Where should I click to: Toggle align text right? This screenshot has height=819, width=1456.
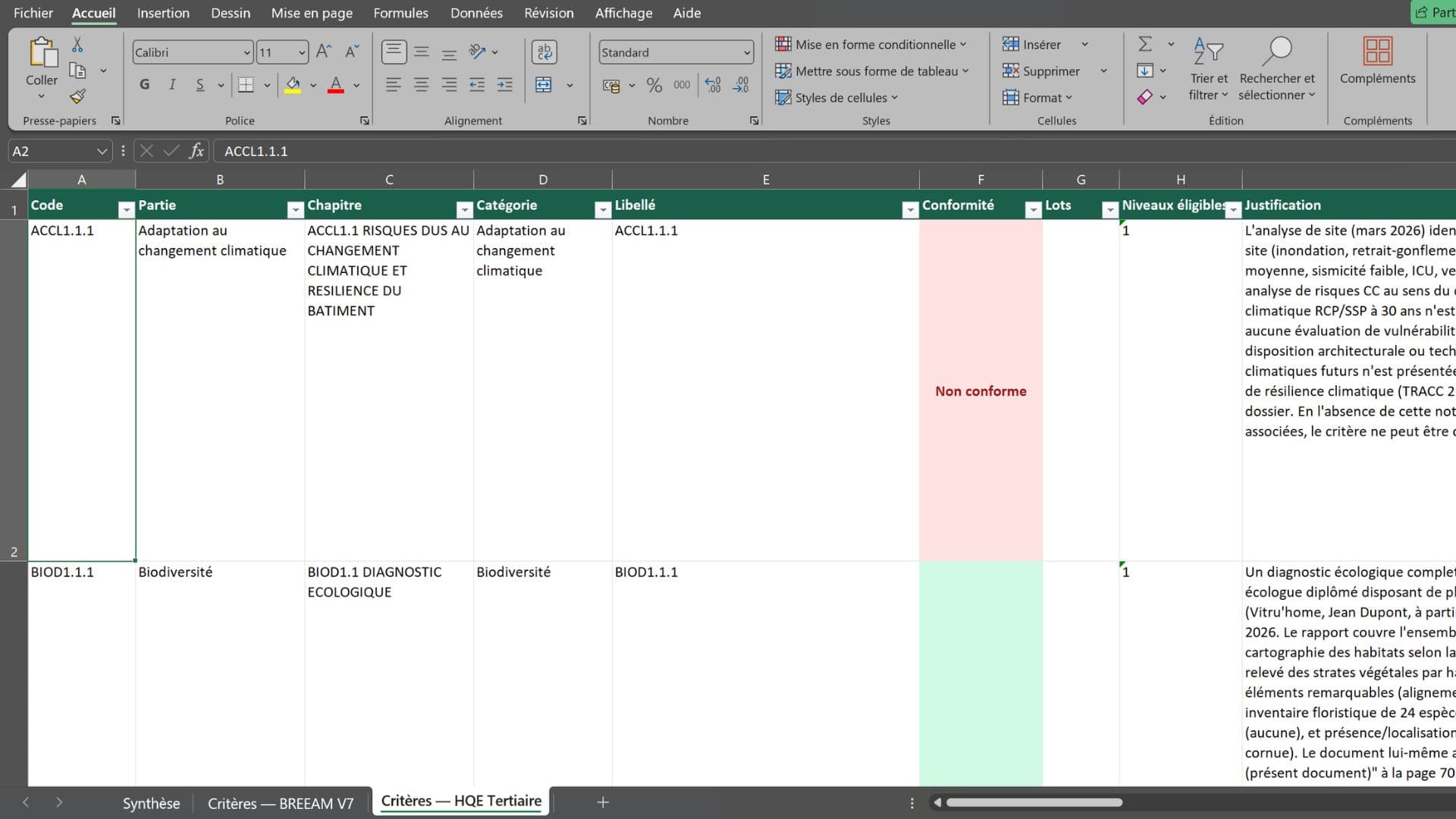pos(449,85)
